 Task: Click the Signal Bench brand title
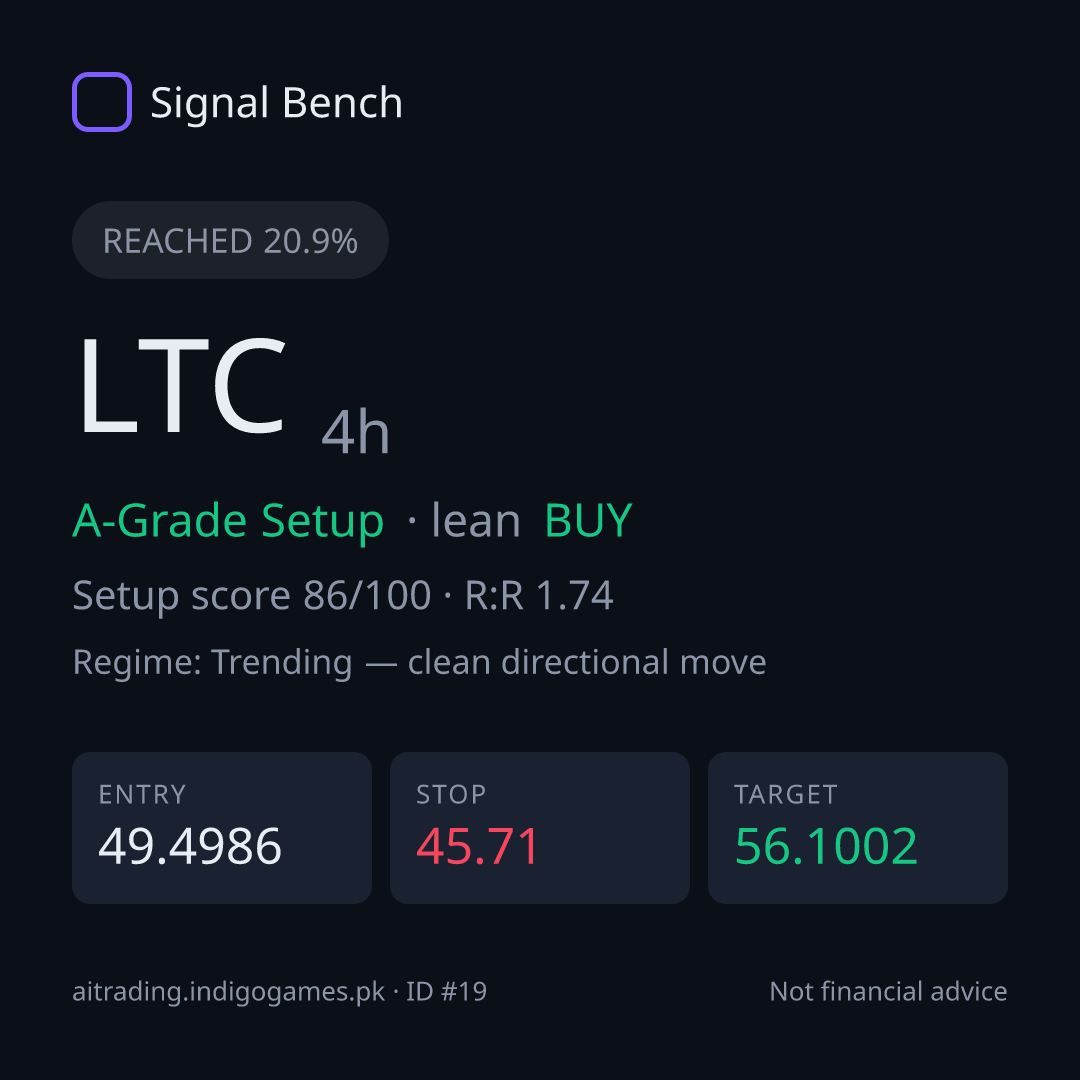pyautogui.click(x=276, y=103)
